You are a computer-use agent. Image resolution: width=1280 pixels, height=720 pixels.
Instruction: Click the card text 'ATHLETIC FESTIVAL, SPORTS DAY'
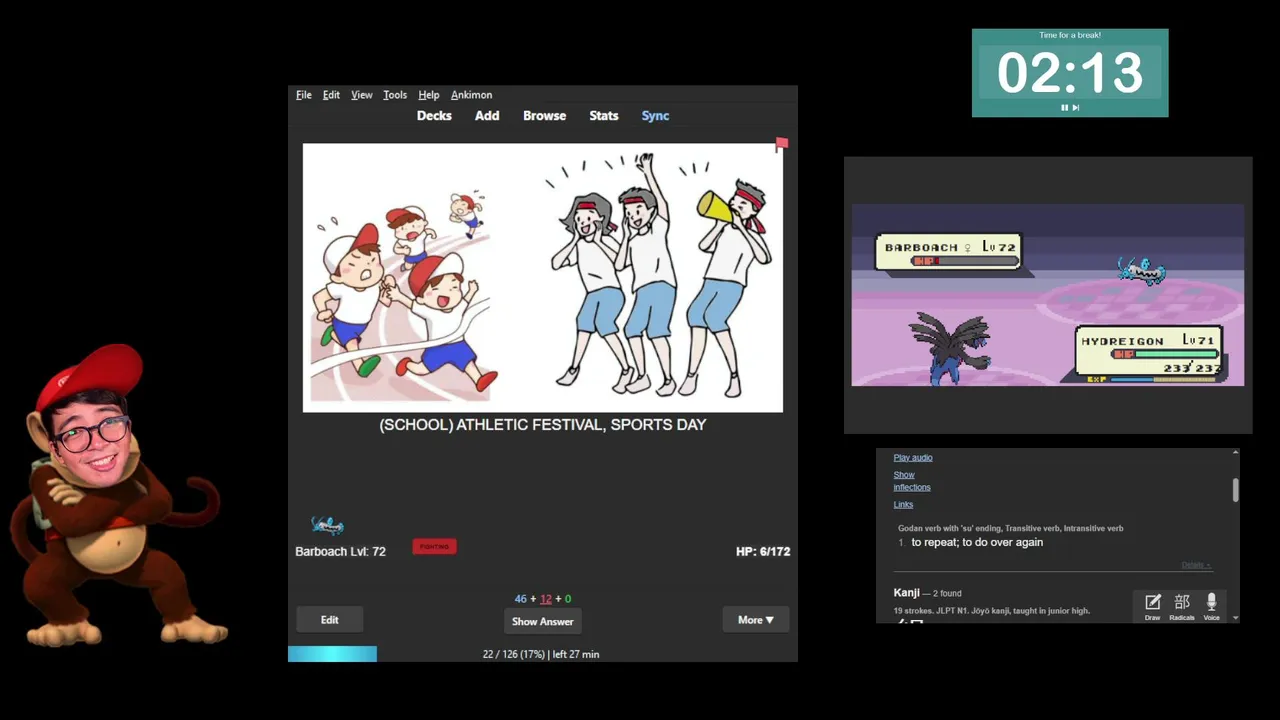pyautogui.click(x=581, y=425)
